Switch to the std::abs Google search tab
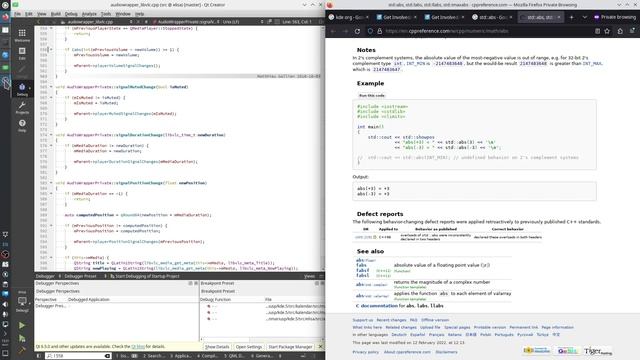Screen dimensions: 640x360 [x=491, y=17]
